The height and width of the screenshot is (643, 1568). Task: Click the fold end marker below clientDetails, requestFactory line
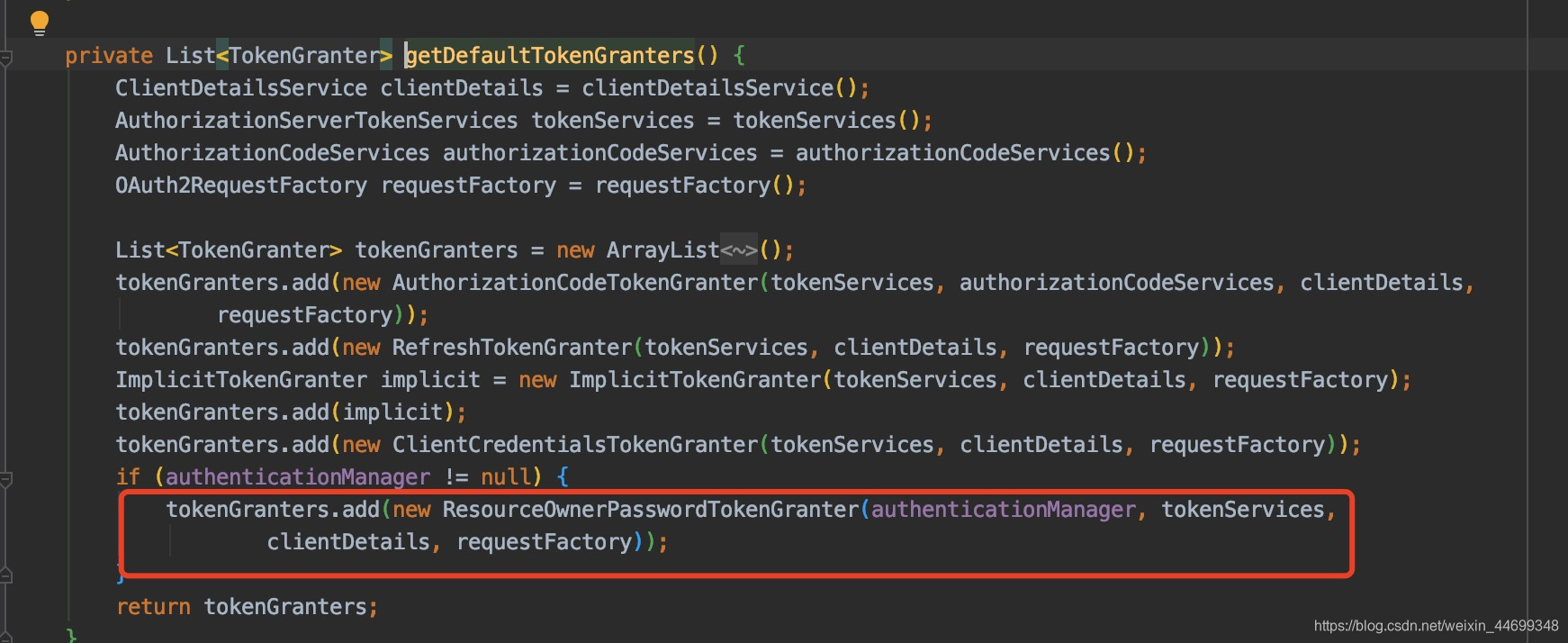tap(5, 574)
